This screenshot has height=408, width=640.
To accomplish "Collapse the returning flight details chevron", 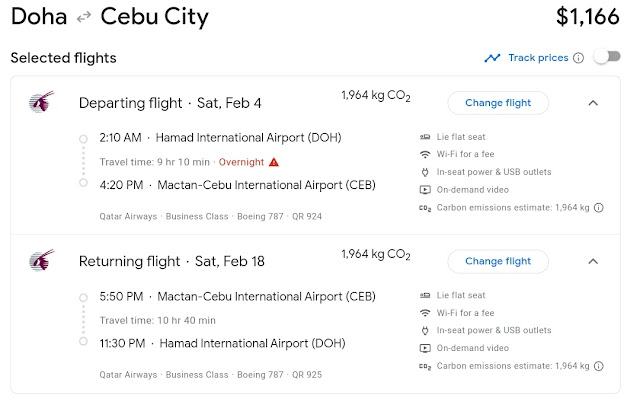I will (x=592, y=261).
